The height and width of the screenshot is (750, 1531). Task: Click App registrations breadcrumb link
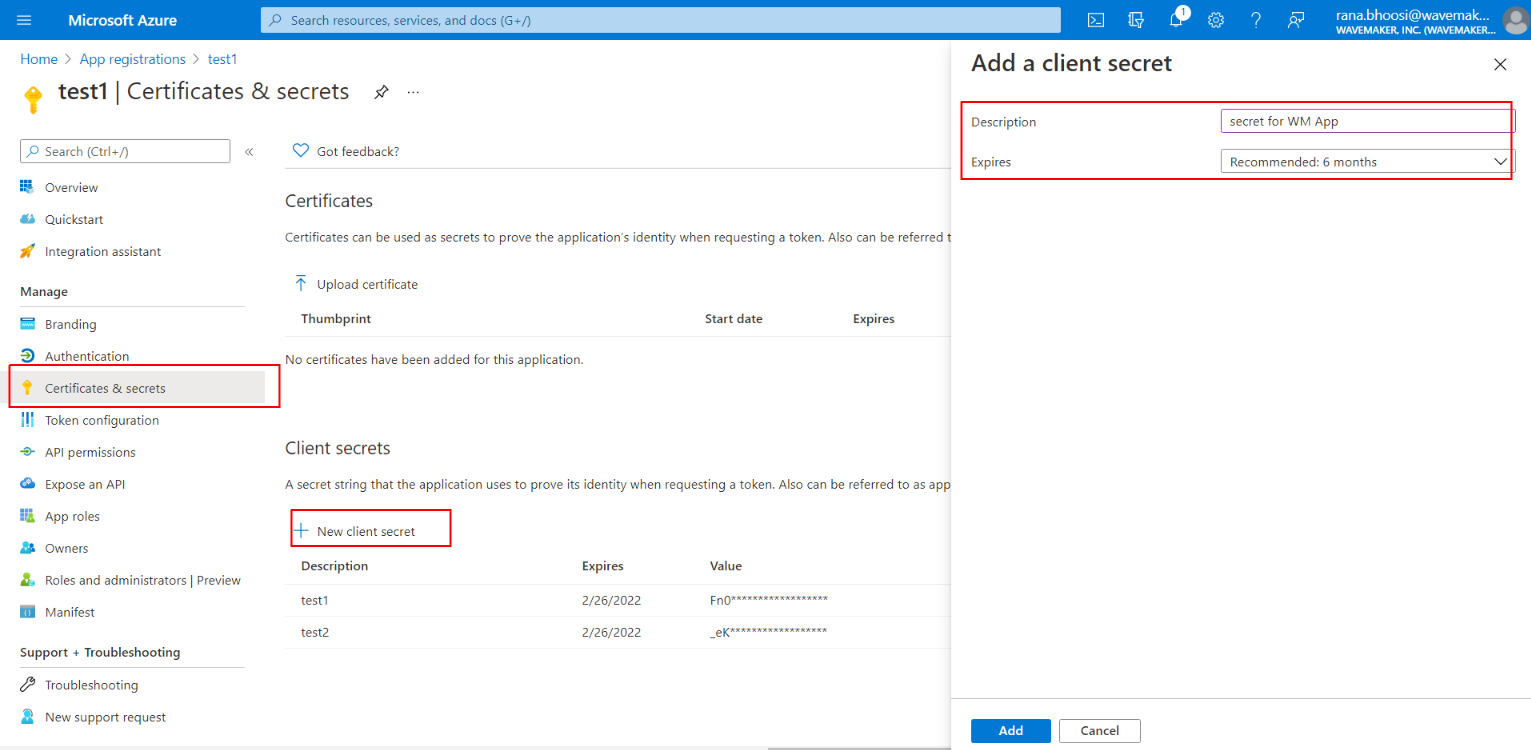(x=132, y=59)
